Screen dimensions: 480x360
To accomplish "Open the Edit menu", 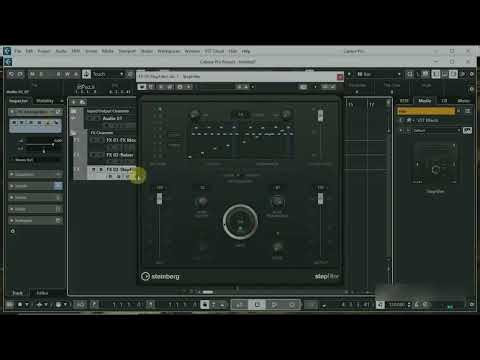I will coord(29,51).
